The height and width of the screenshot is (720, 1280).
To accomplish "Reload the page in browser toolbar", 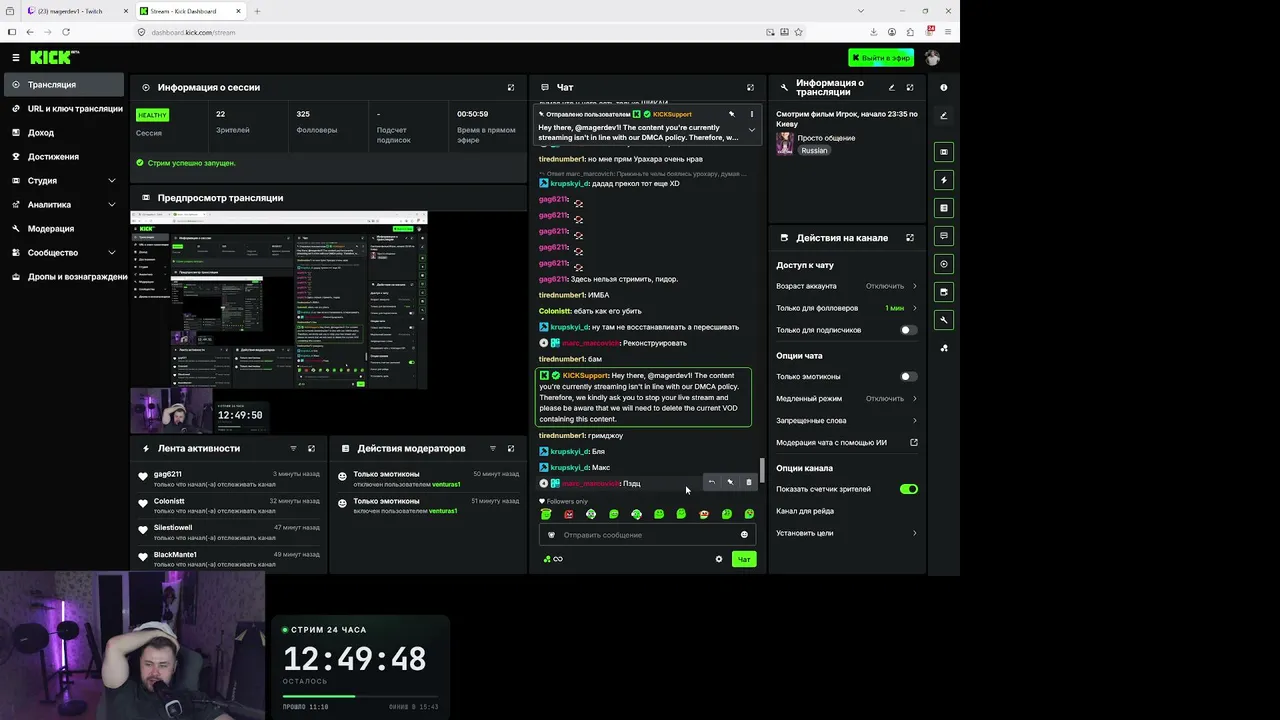I will [66, 32].
